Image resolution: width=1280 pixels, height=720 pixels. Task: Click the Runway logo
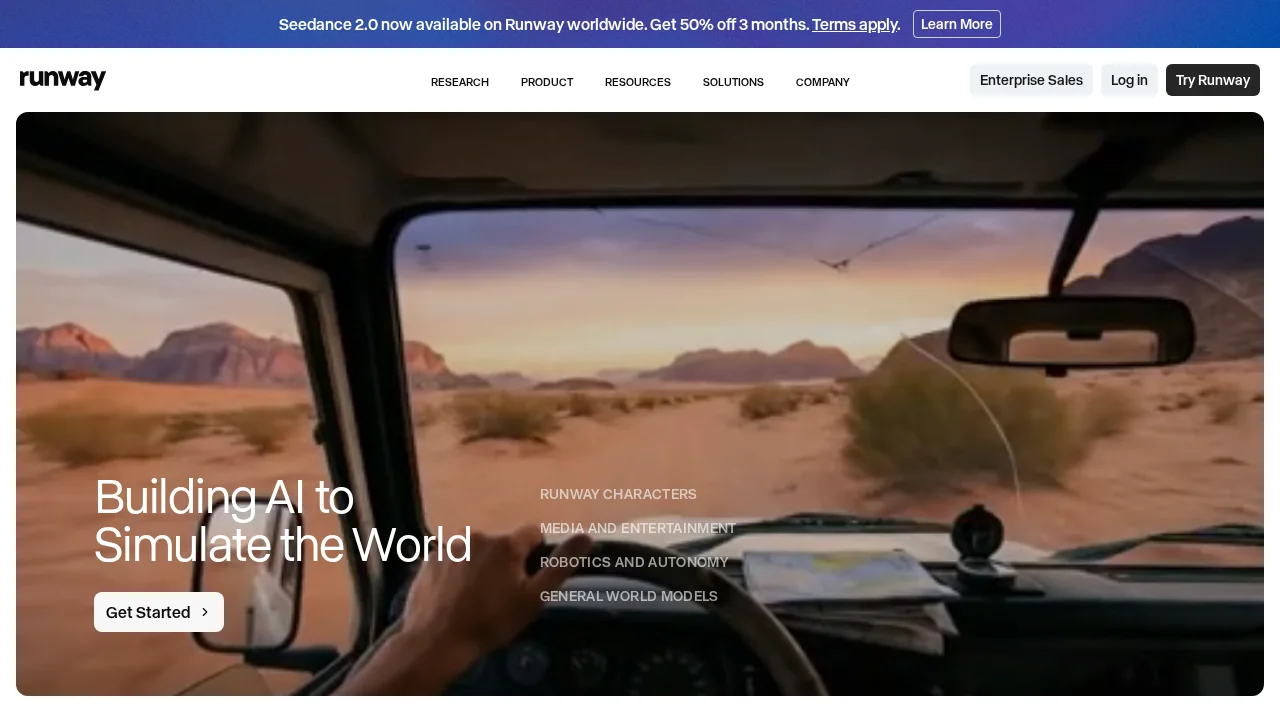63,80
